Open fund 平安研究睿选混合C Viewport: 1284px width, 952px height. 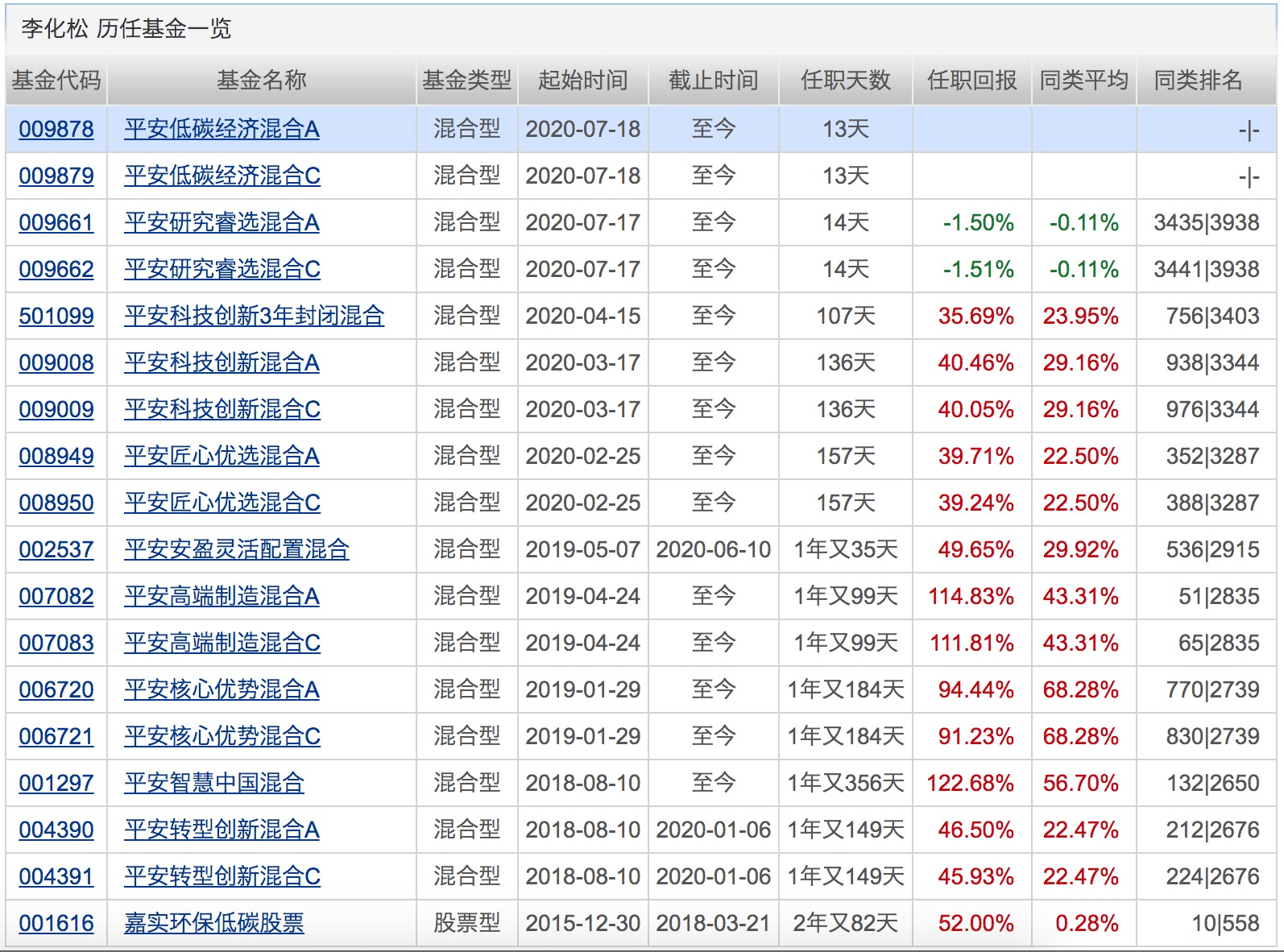(x=222, y=269)
